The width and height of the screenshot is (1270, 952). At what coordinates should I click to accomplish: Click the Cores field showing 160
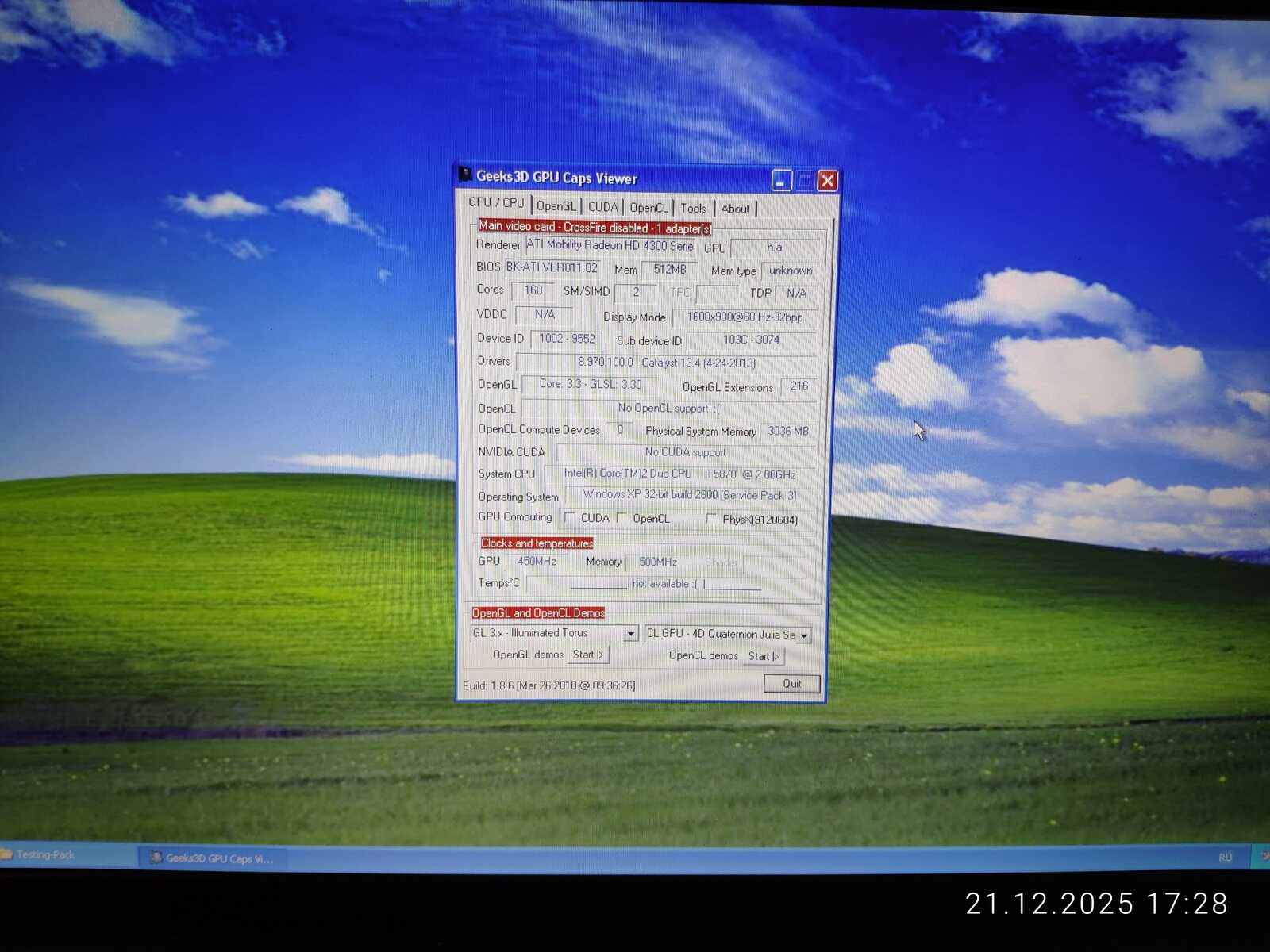click(533, 290)
